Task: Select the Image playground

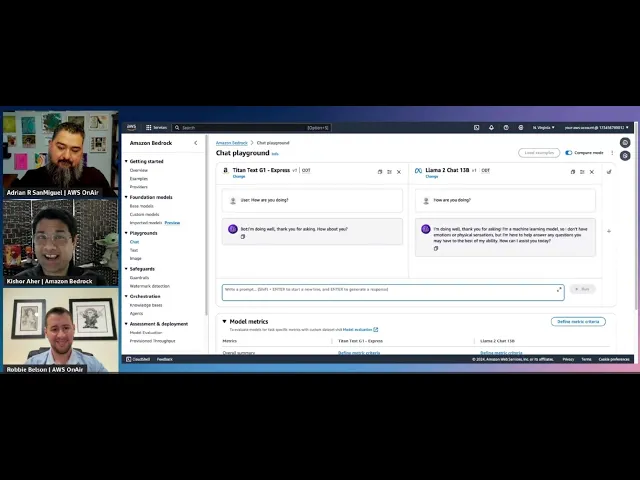Action: point(136,258)
